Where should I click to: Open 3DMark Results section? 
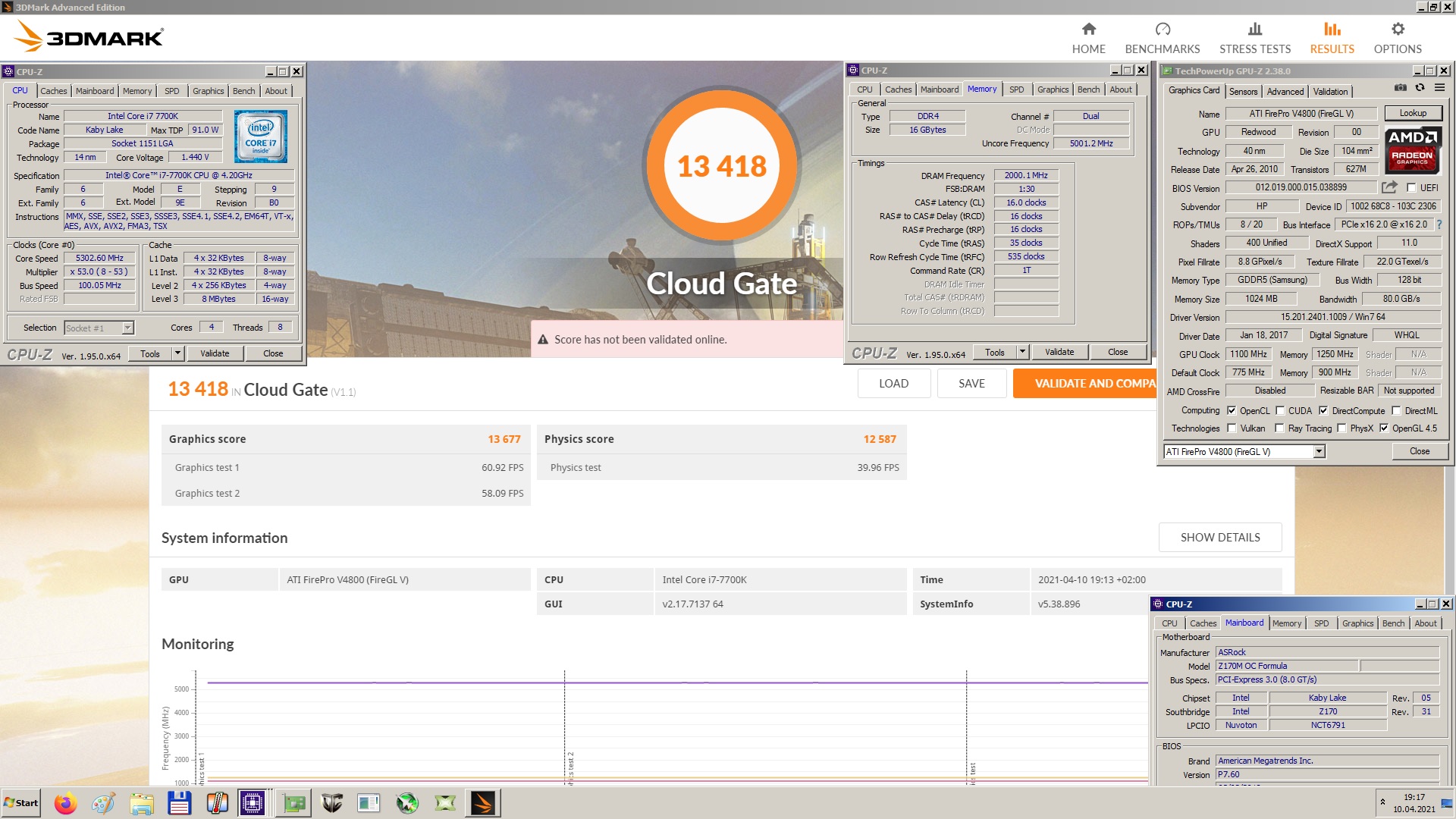1332,38
